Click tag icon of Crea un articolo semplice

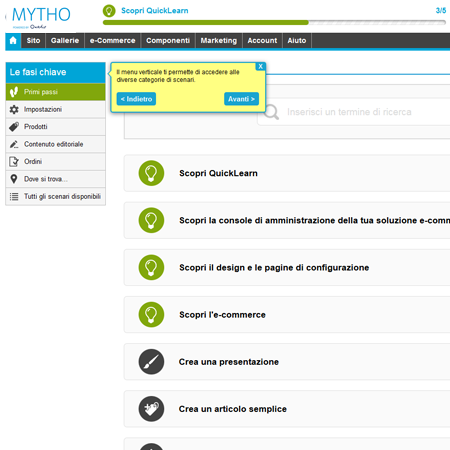point(151,409)
